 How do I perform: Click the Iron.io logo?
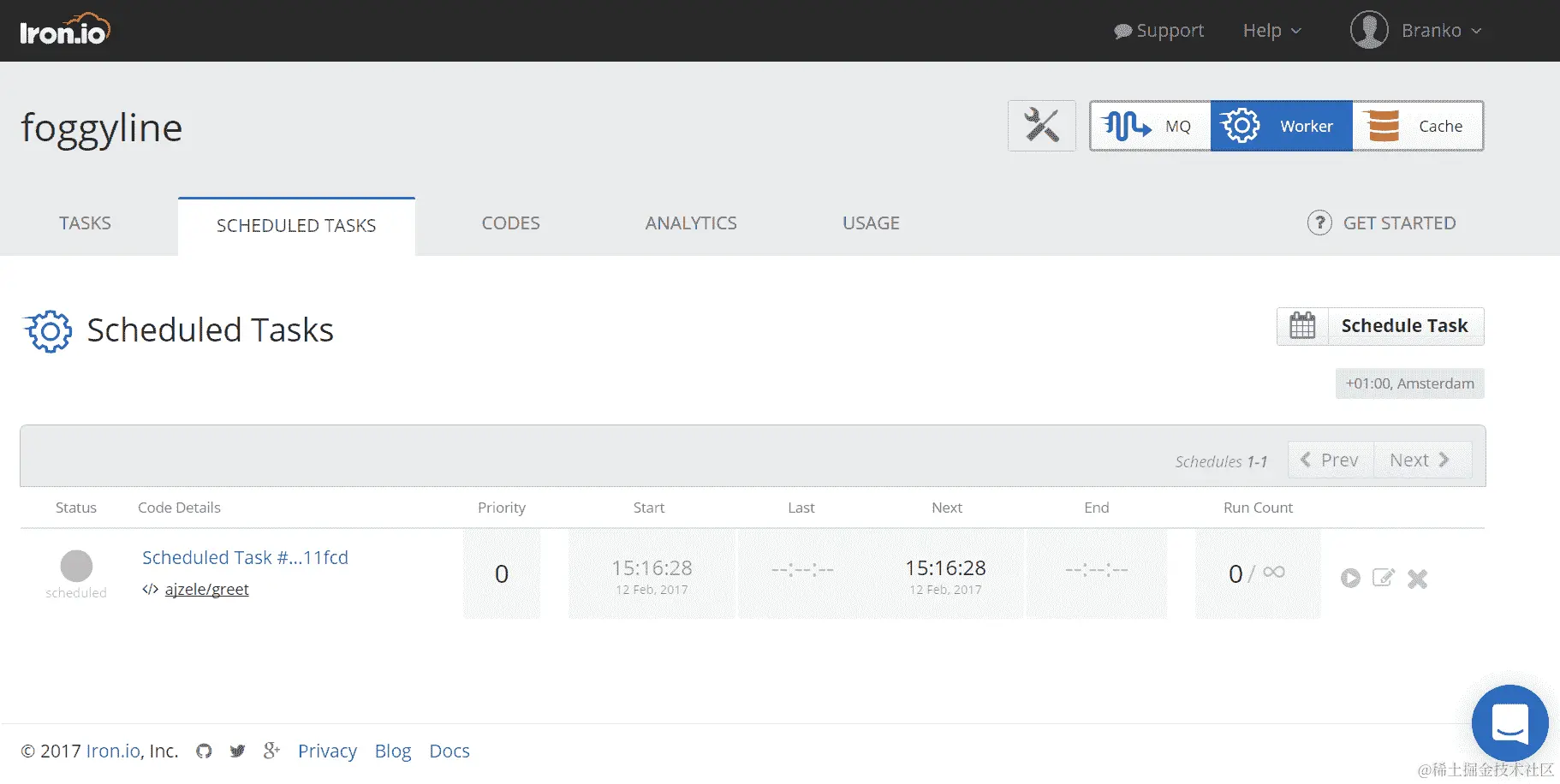65,30
